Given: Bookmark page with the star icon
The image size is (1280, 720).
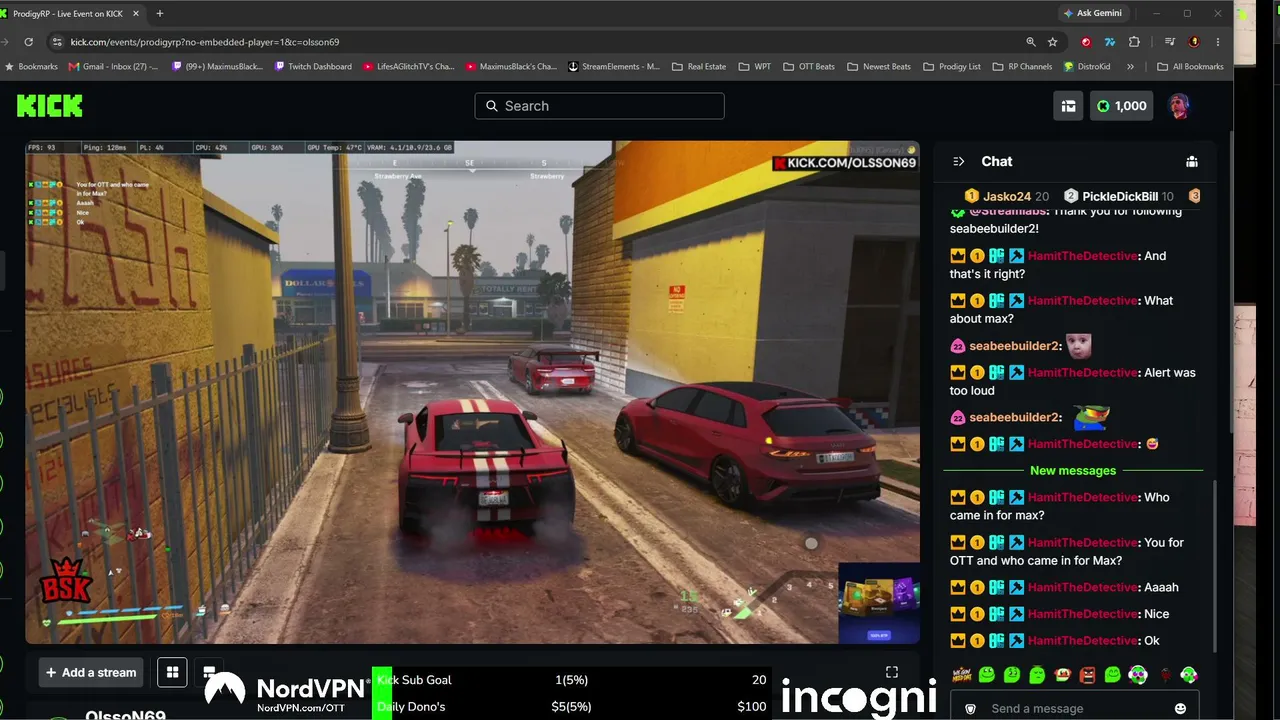Looking at the screenshot, I should (x=1052, y=42).
